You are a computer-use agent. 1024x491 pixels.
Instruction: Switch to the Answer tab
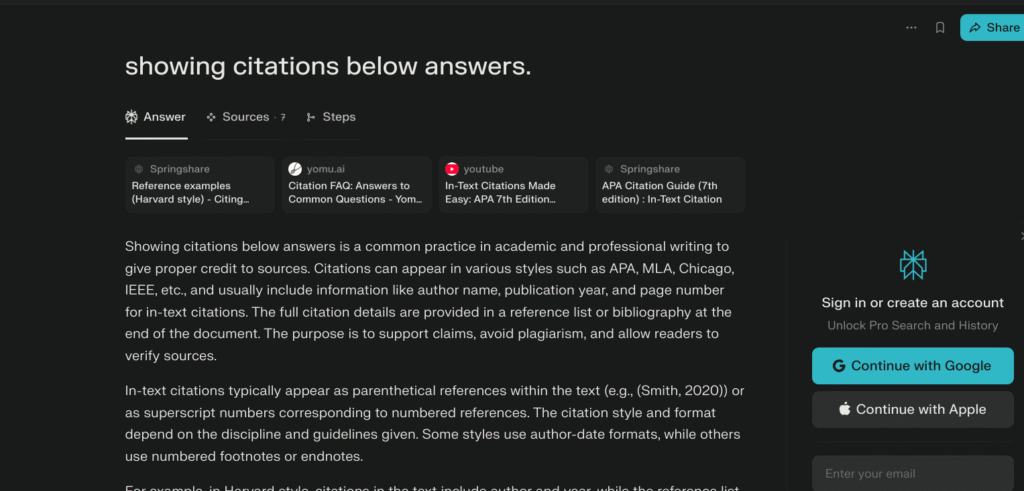(155, 117)
